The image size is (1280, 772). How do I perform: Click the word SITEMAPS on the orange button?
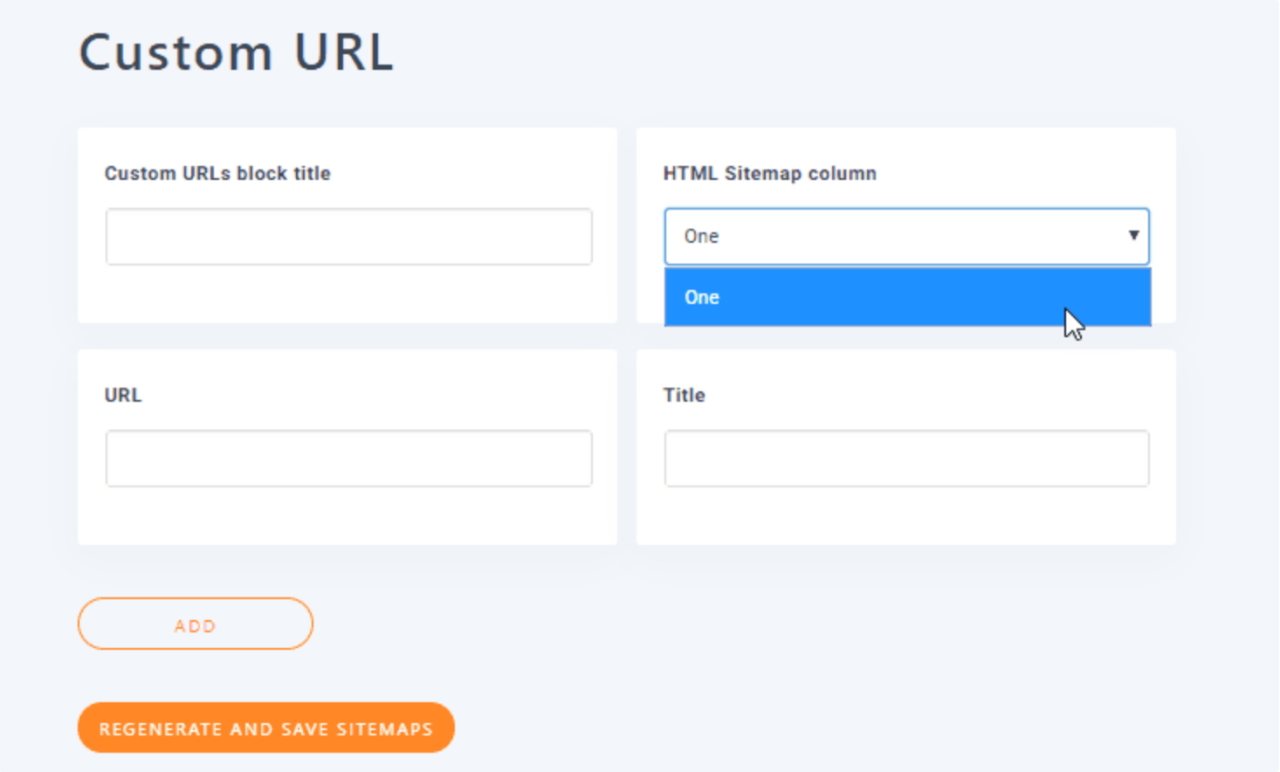389,729
